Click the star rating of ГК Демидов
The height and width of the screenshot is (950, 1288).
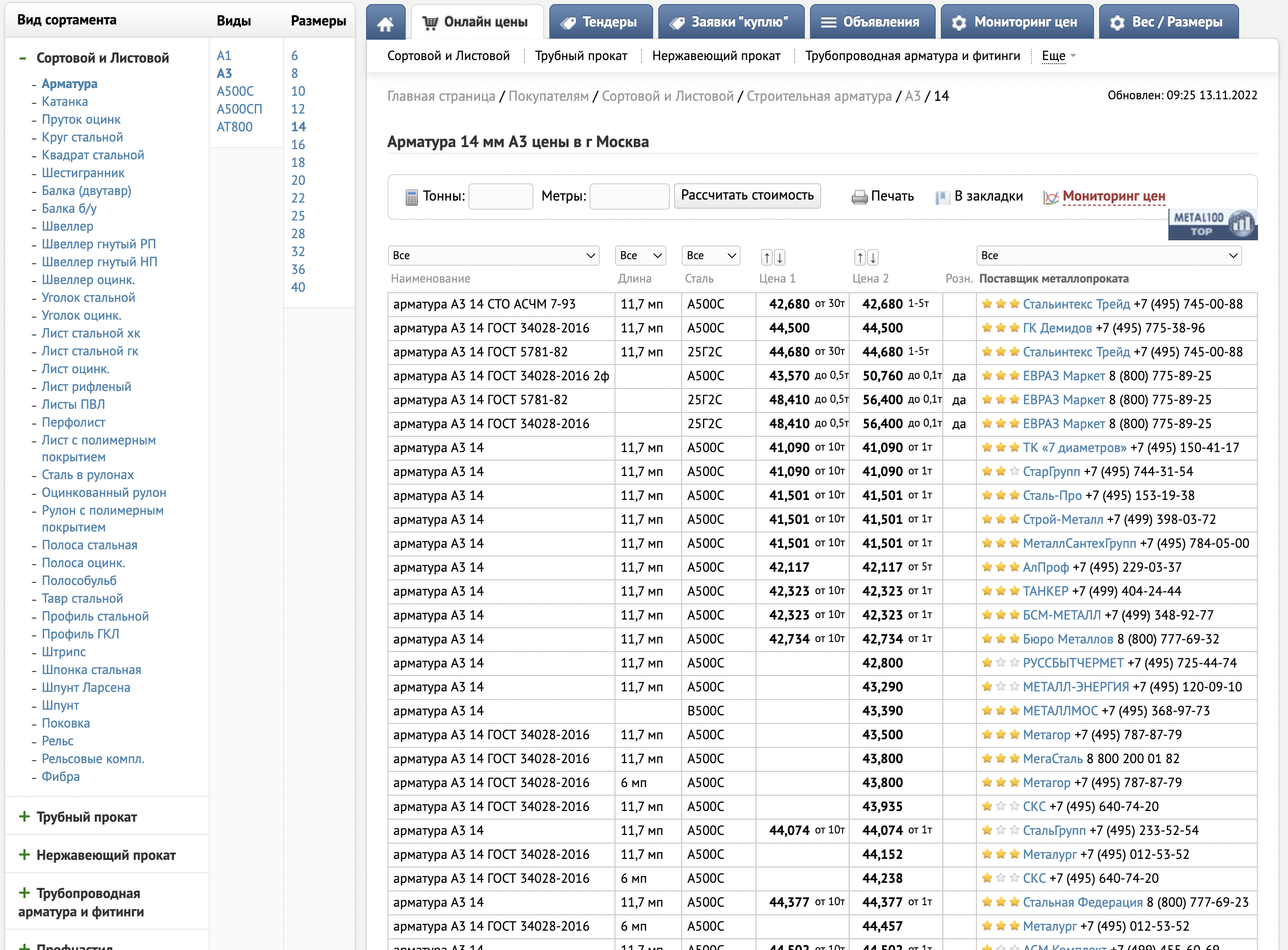click(x=1001, y=328)
